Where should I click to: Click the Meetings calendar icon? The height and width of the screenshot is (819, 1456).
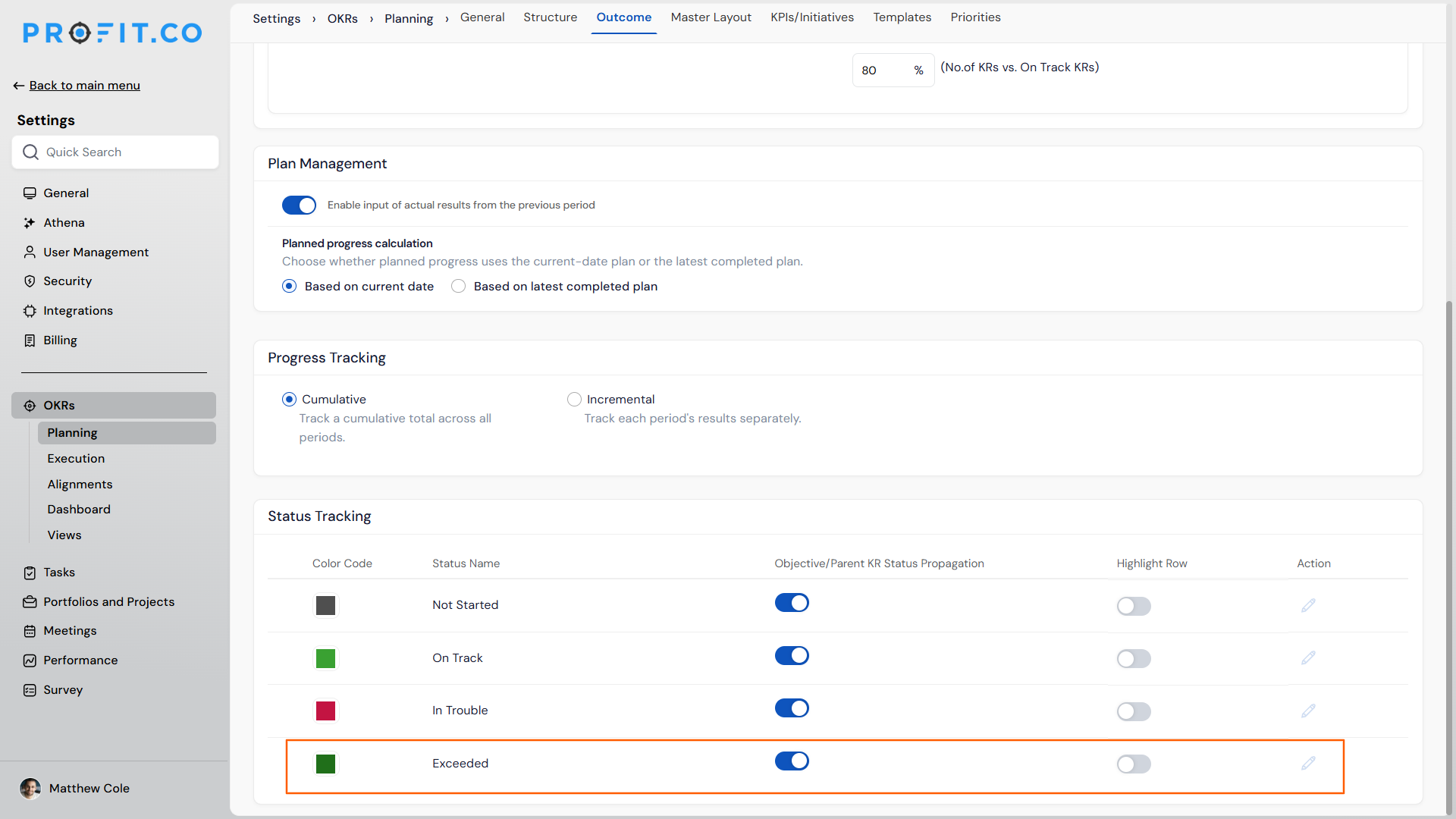pos(30,631)
